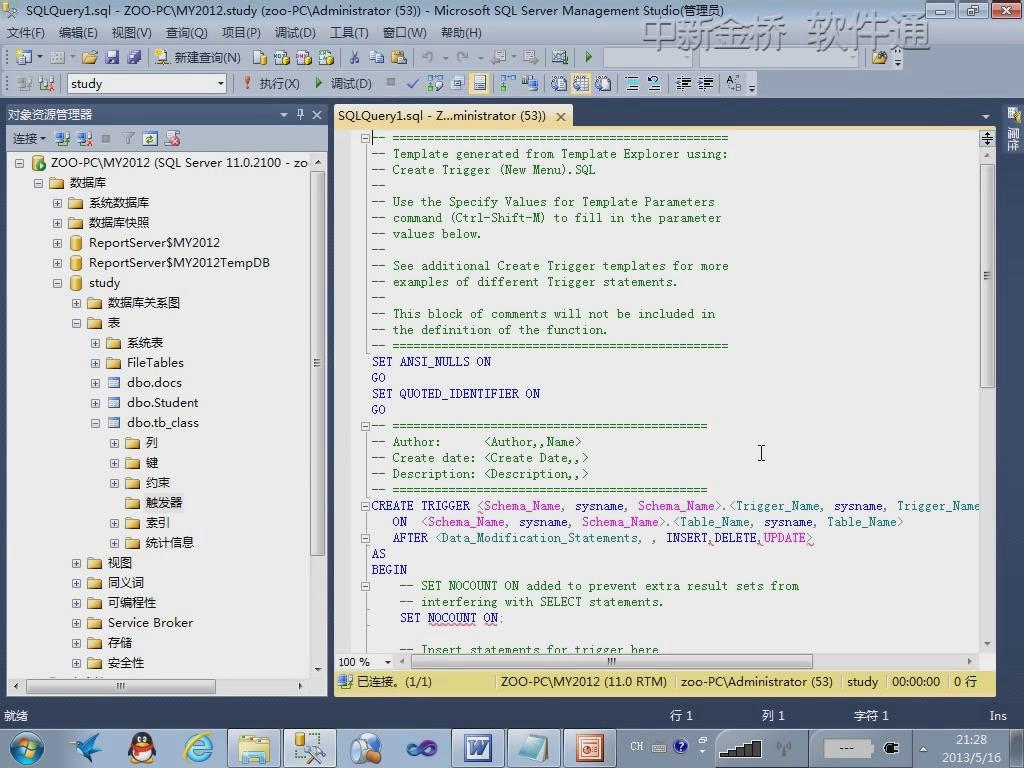The image size is (1024, 768).
Task: Click the Find in Files binoculars icon
Action: [879, 57]
